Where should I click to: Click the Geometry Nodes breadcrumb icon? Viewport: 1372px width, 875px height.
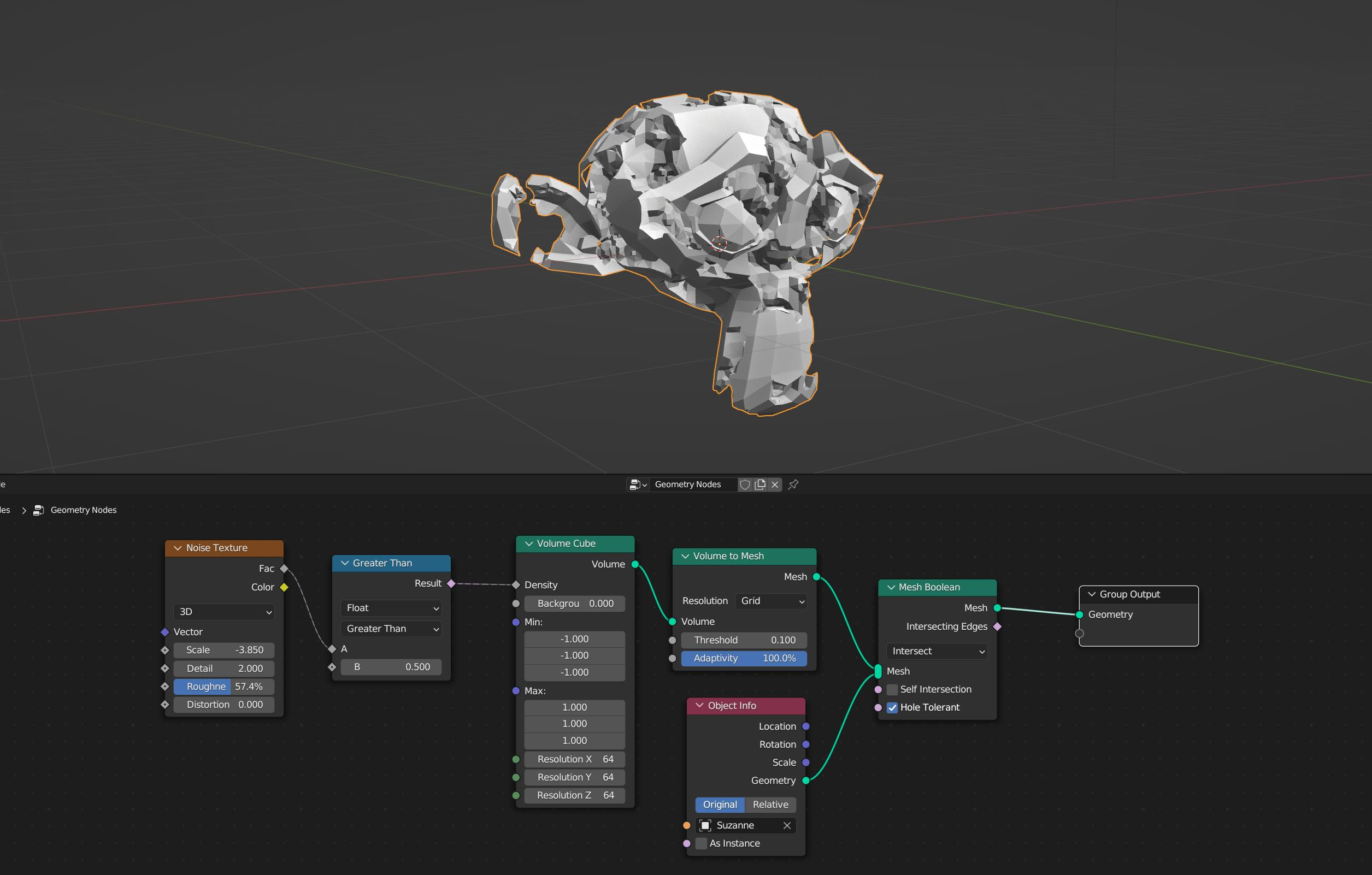38,510
